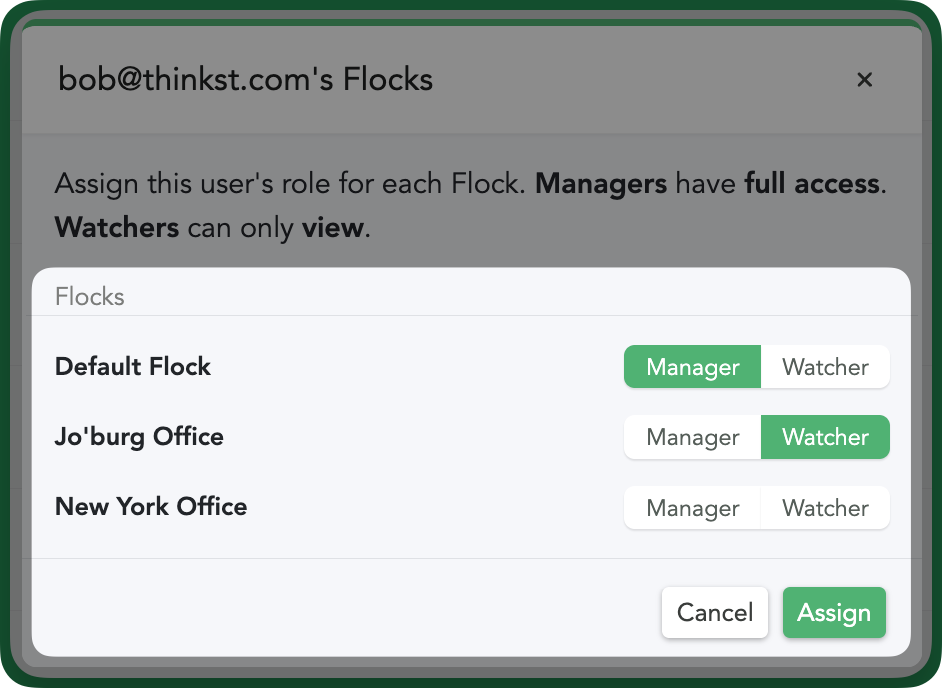The height and width of the screenshot is (688, 942).
Task: Click the Default Flock row label
Action: pyautogui.click(x=133, y=366)
